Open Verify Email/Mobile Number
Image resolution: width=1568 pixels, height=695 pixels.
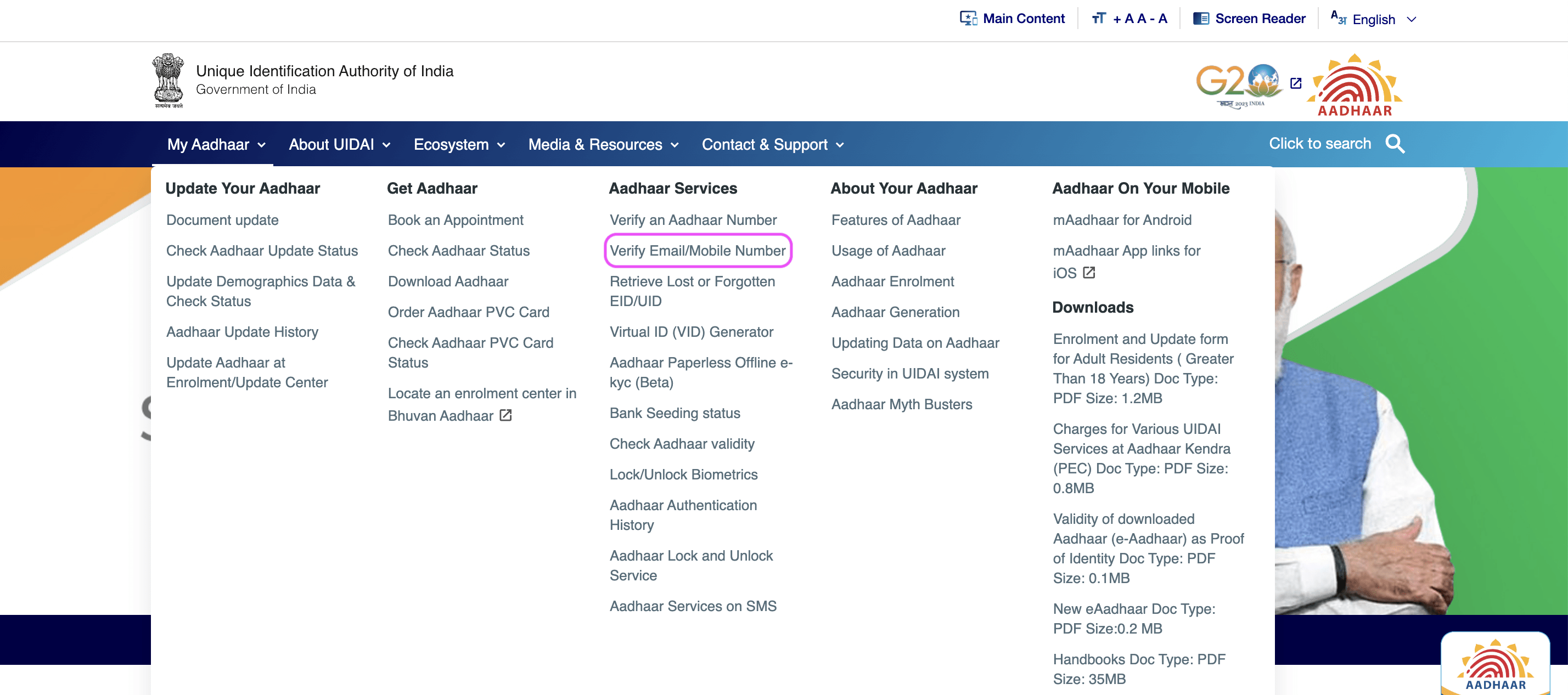click(698, 251)
